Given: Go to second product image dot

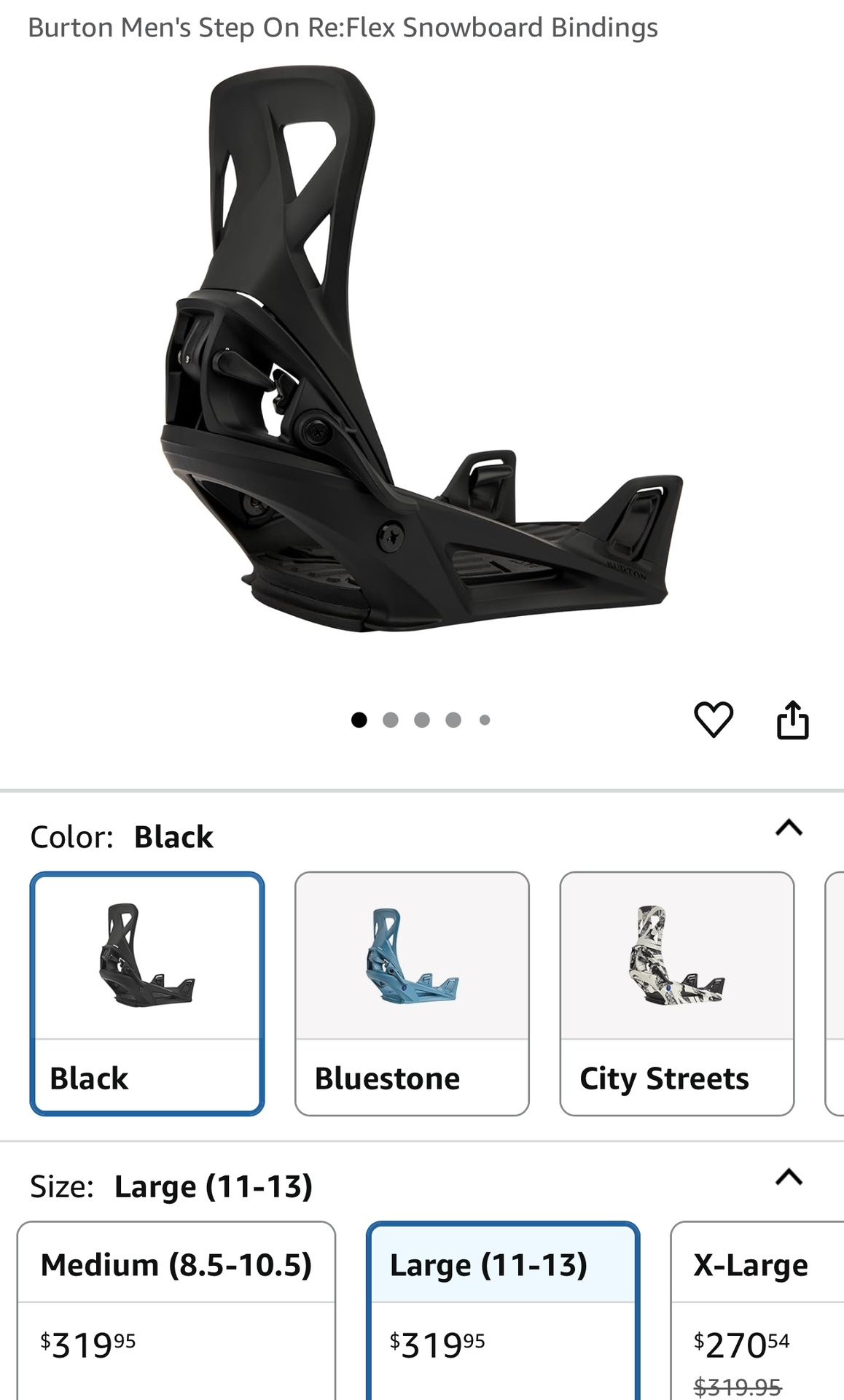Looking at the screenshot, I should 391,720.
